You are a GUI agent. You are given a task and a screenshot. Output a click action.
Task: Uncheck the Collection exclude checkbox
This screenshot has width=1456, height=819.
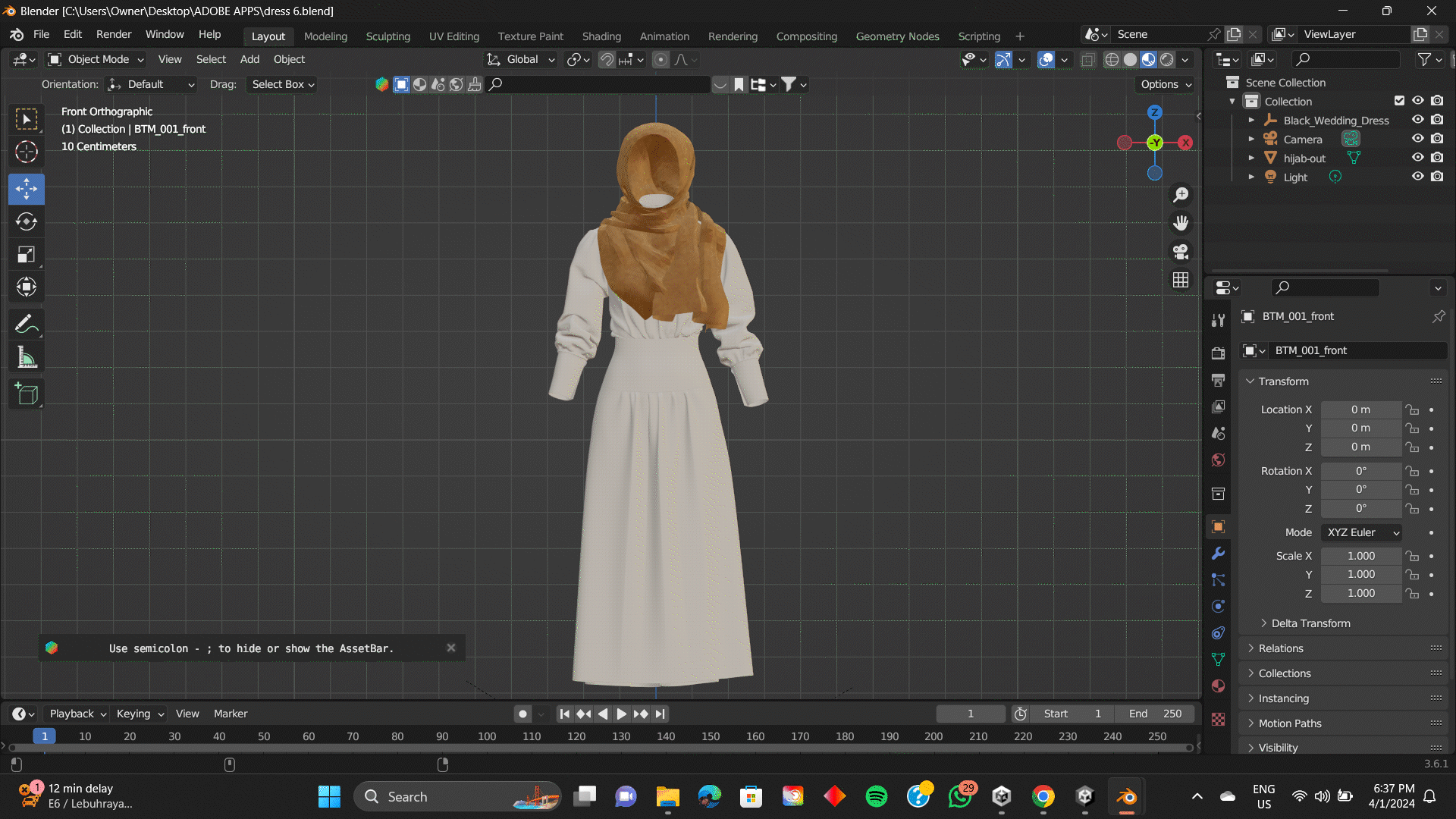pyautogui.click(x=1399, y=101)
